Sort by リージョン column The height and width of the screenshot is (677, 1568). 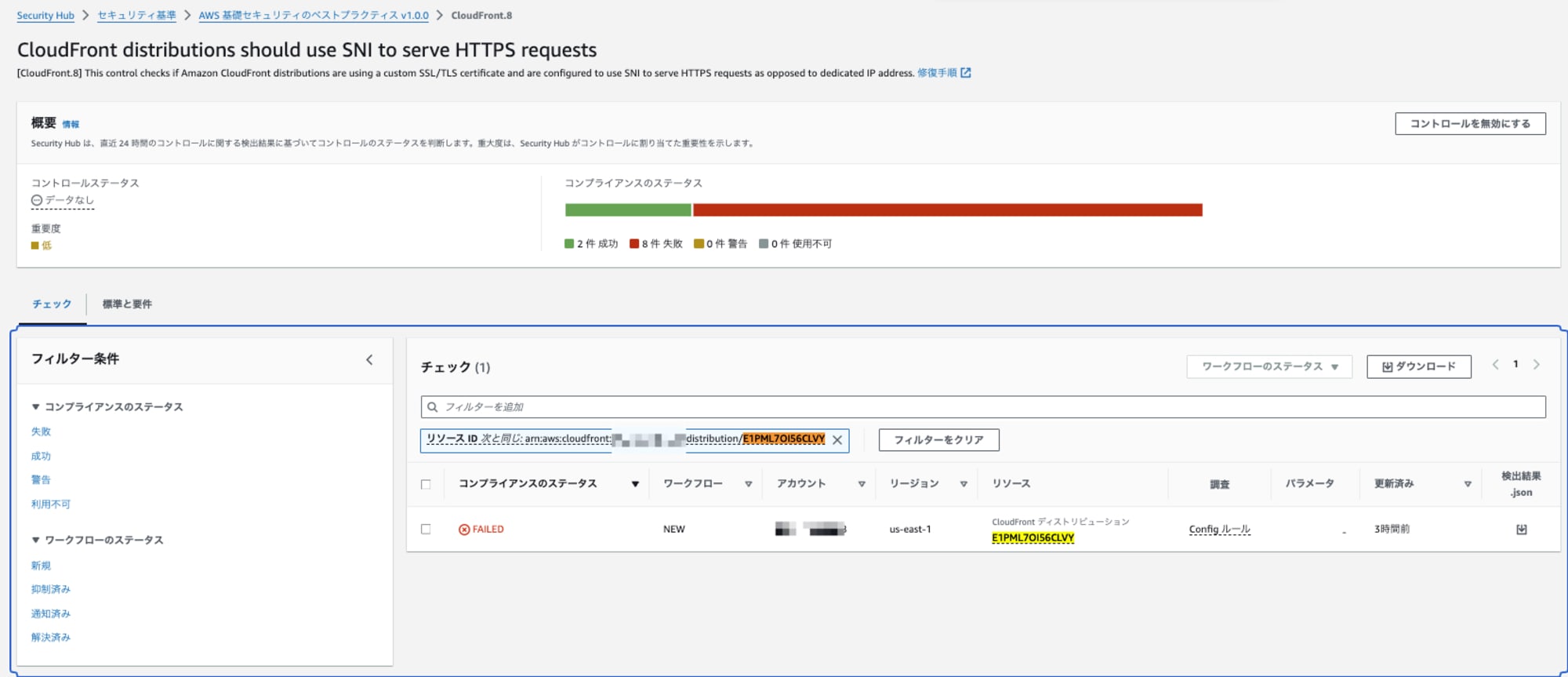point(964,484)
